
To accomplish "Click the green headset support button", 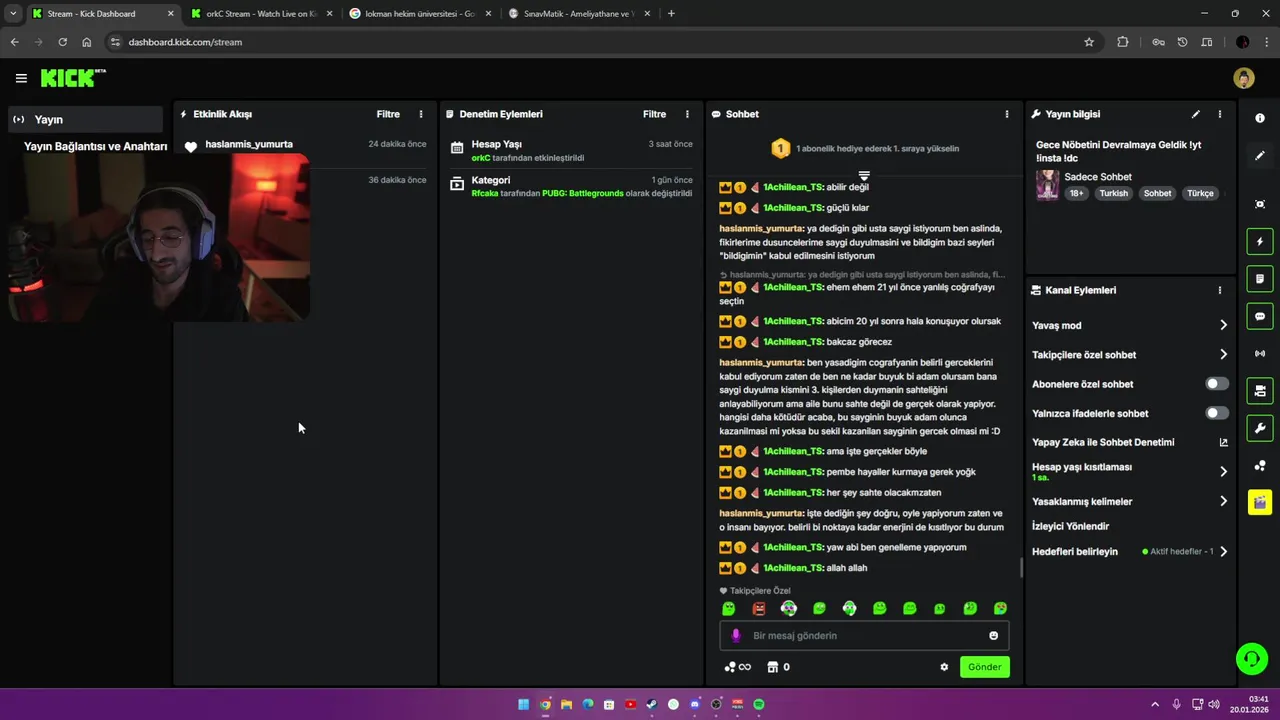I will tap(1251, 658).
